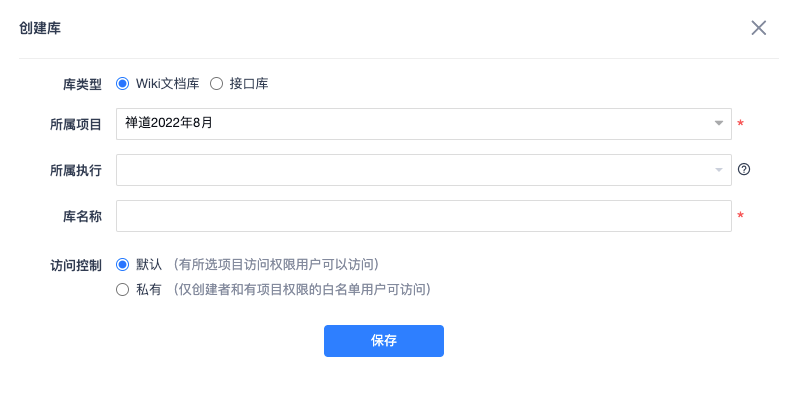Expand the 所属执行 dropdown arrow

(718, 170)
